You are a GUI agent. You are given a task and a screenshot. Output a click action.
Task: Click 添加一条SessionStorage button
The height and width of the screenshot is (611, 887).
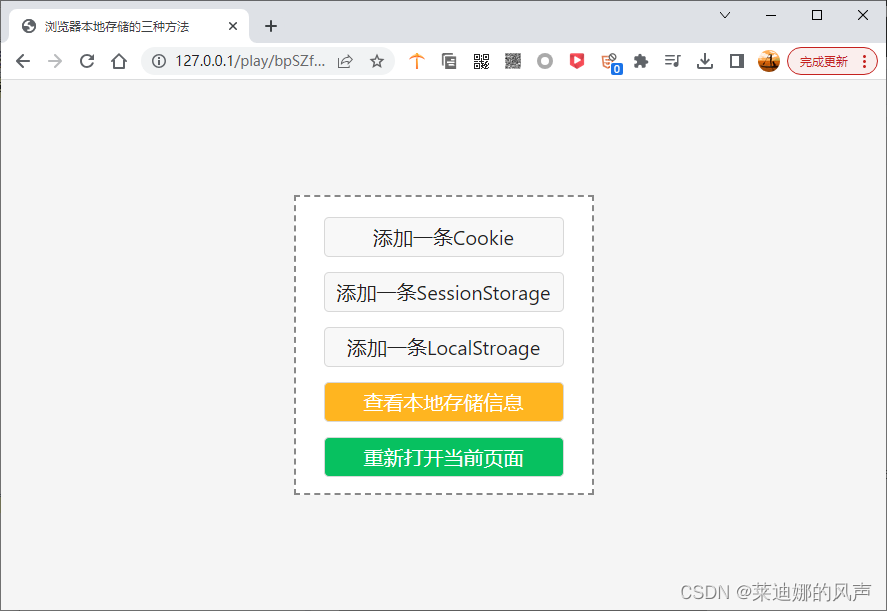[x=444, y=292]
